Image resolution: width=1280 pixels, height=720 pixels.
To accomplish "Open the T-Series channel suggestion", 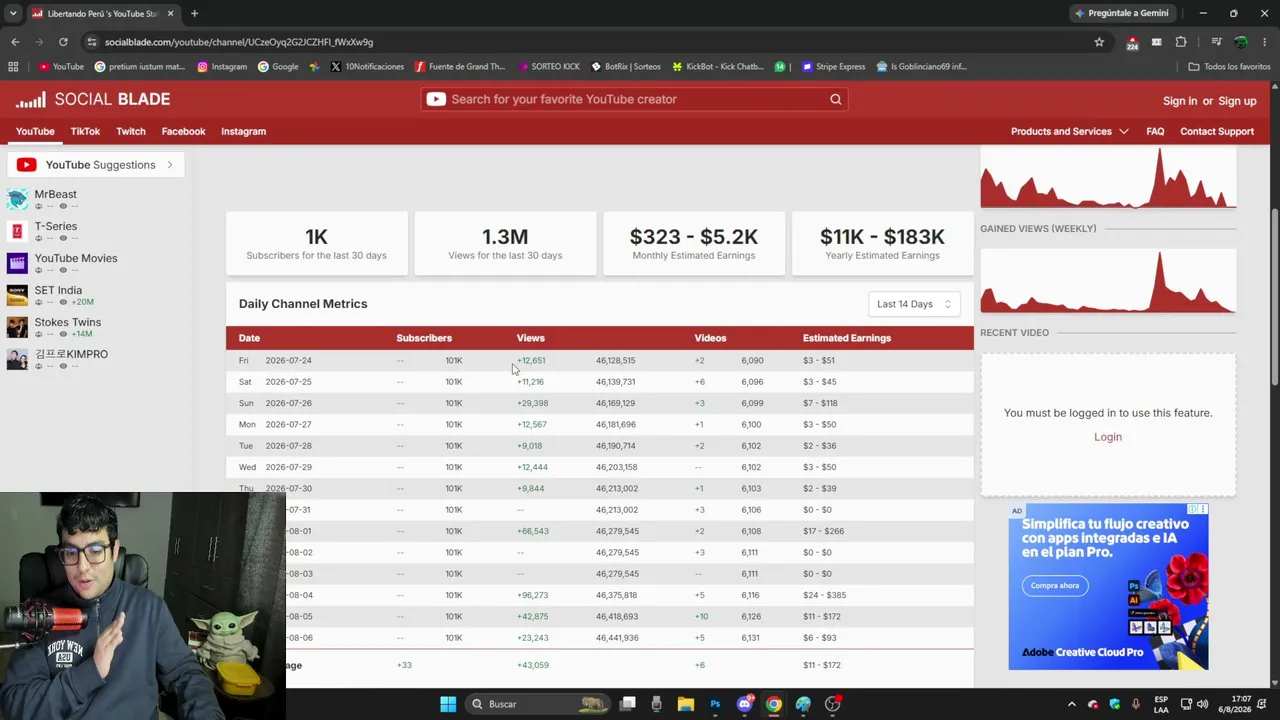I will point(55,226).
